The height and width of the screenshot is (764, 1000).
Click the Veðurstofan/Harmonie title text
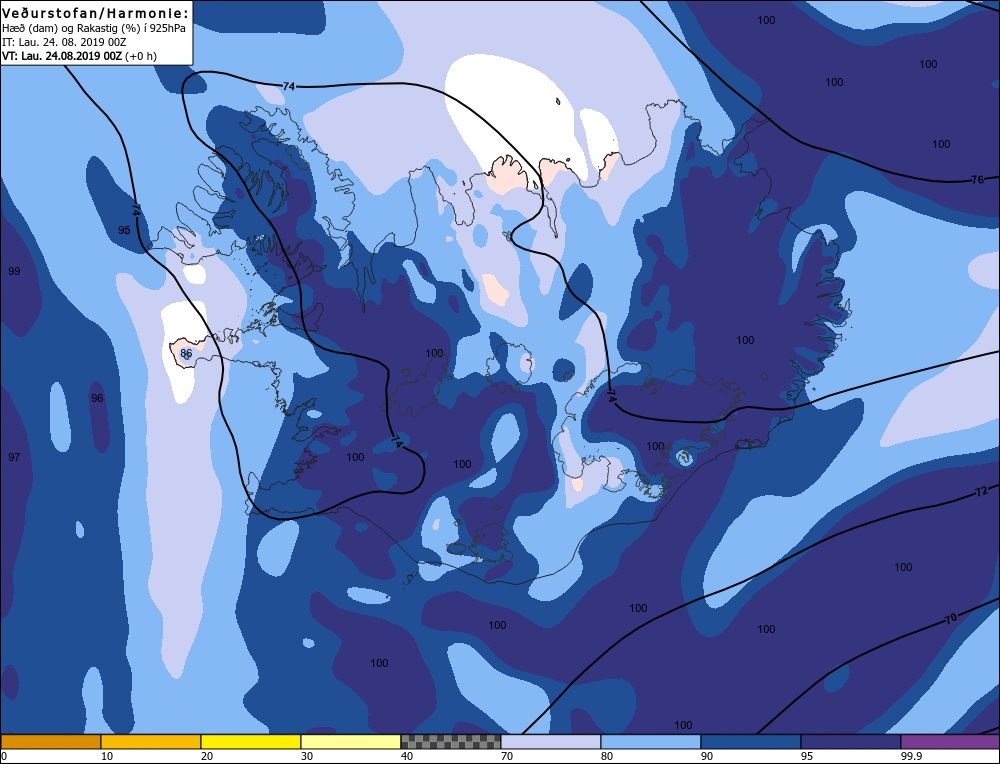pyautogui.click(x=96, y=12)
